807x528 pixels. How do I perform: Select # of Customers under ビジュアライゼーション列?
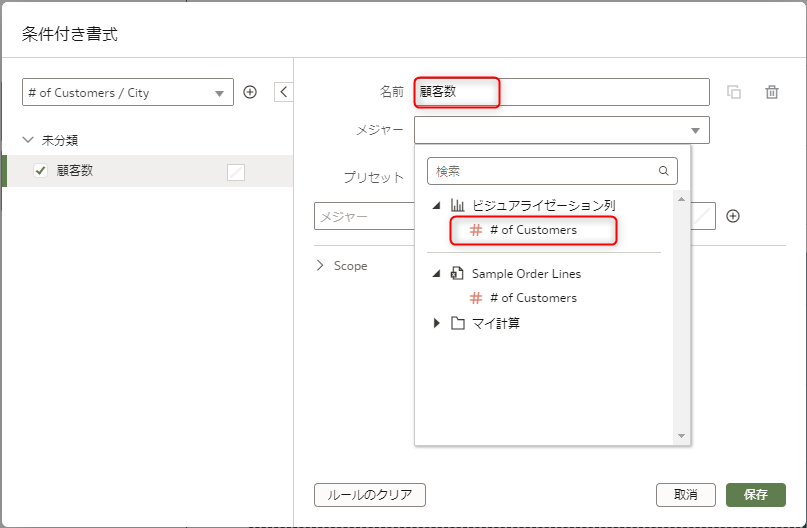pyautogui.click(x=533, y=230)
